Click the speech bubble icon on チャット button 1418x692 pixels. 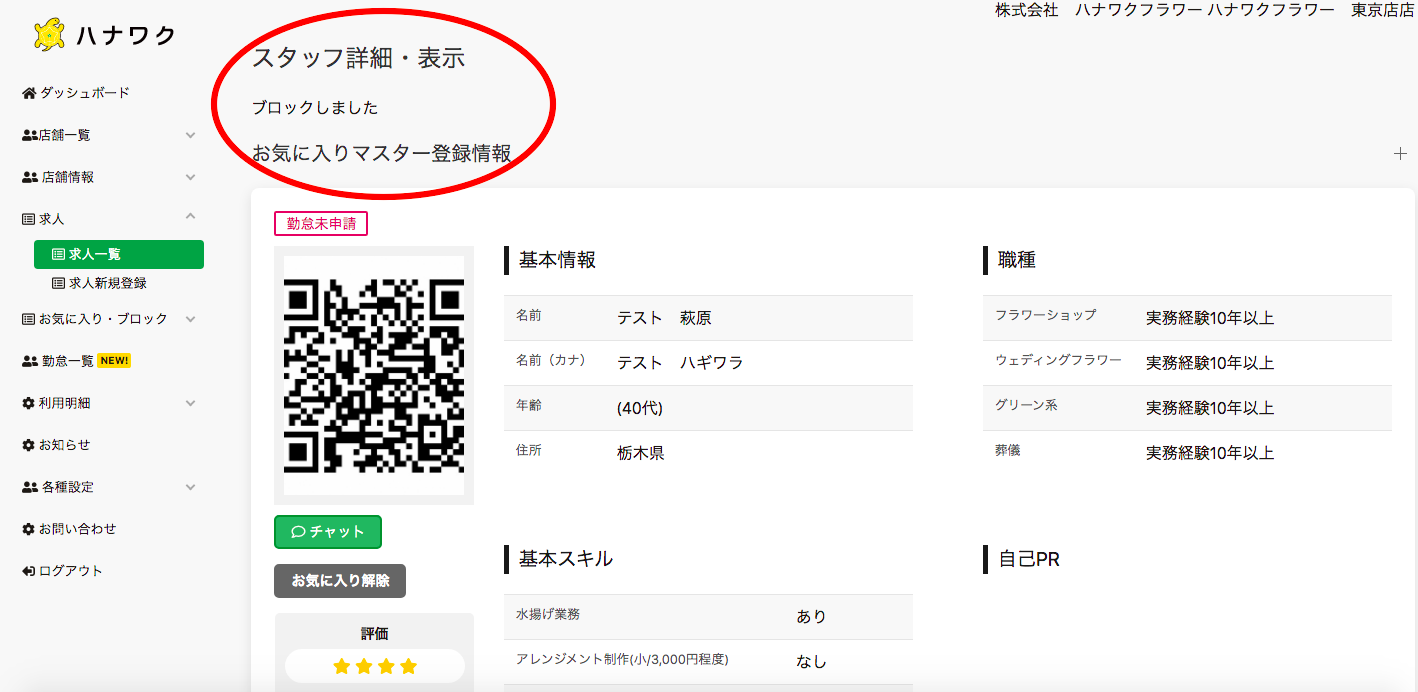(298, 532)
